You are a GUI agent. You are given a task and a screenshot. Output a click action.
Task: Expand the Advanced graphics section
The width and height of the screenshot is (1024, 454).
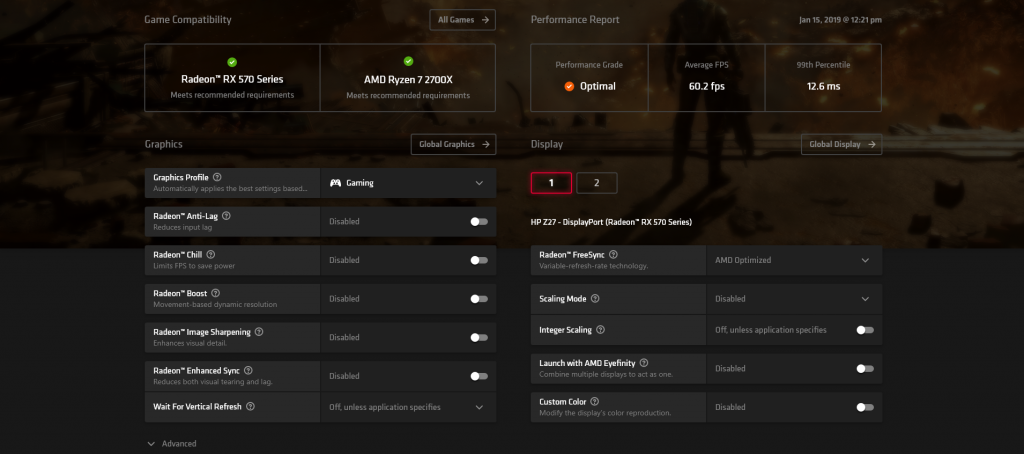click(x=171, y=443)
